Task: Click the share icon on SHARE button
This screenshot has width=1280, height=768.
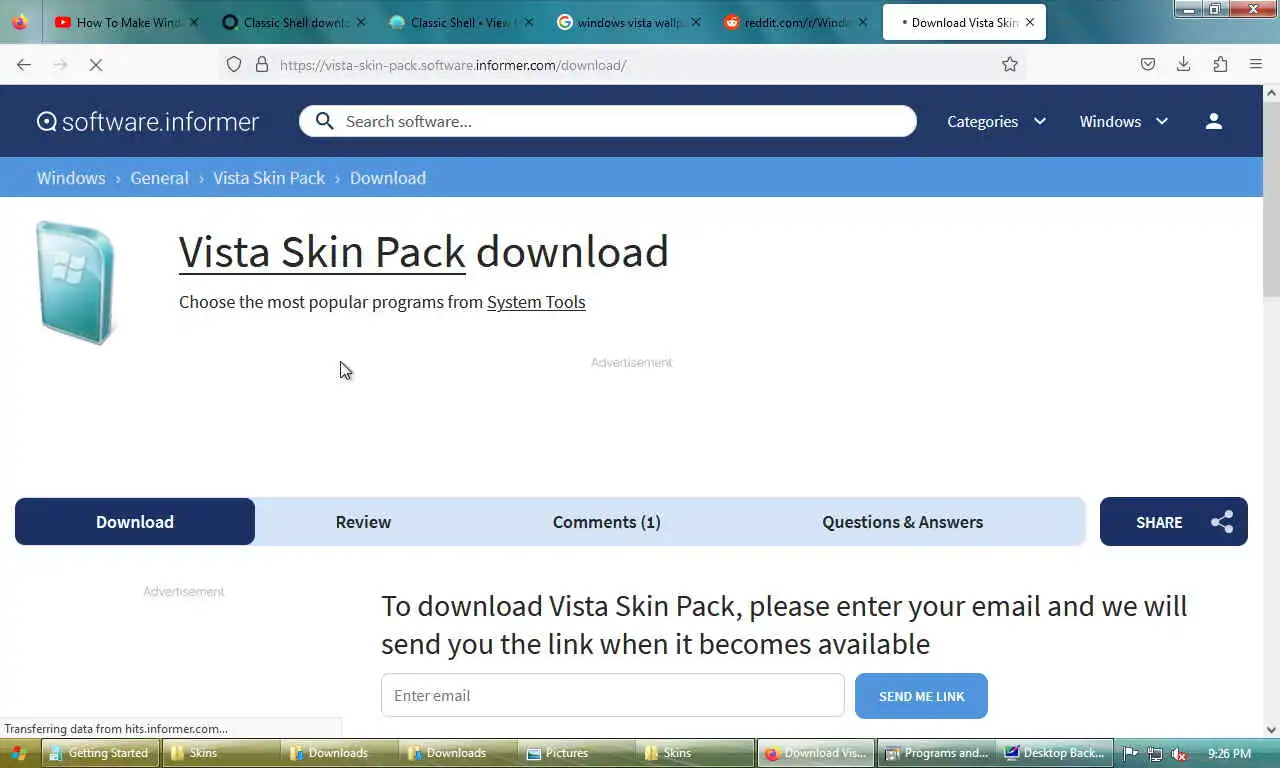Action: (1222, 522)
